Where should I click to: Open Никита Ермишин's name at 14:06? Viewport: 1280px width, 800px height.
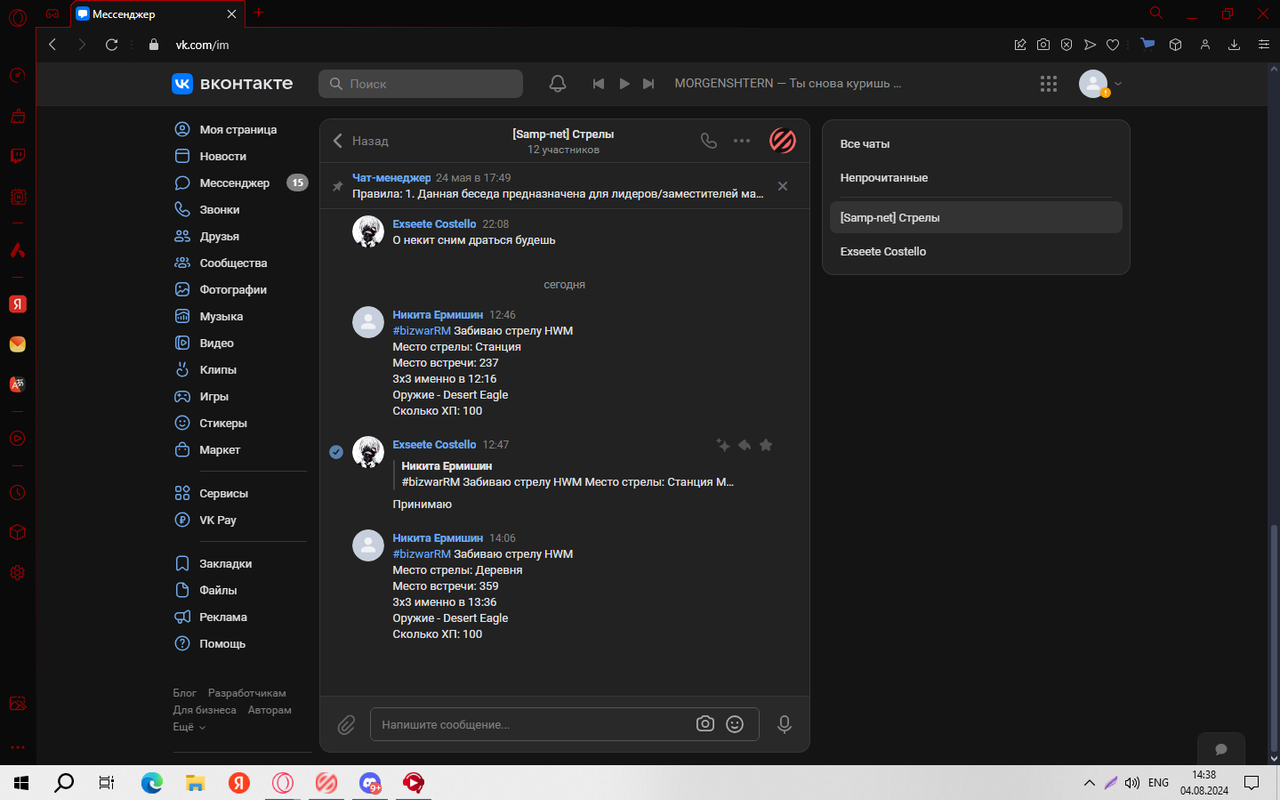437,538
